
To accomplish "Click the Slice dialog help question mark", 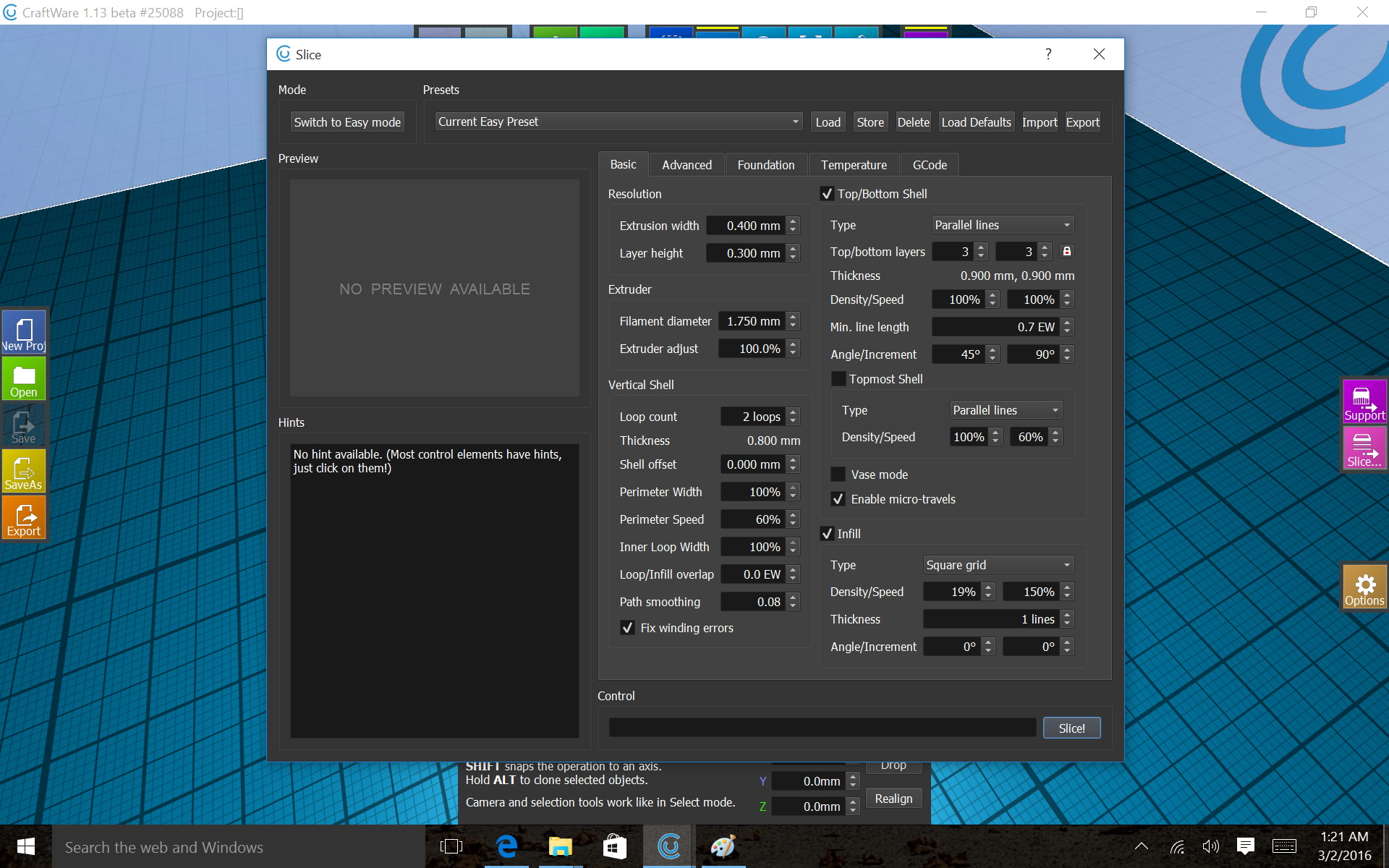I will pyautogui.click(x=1048, y=54).
